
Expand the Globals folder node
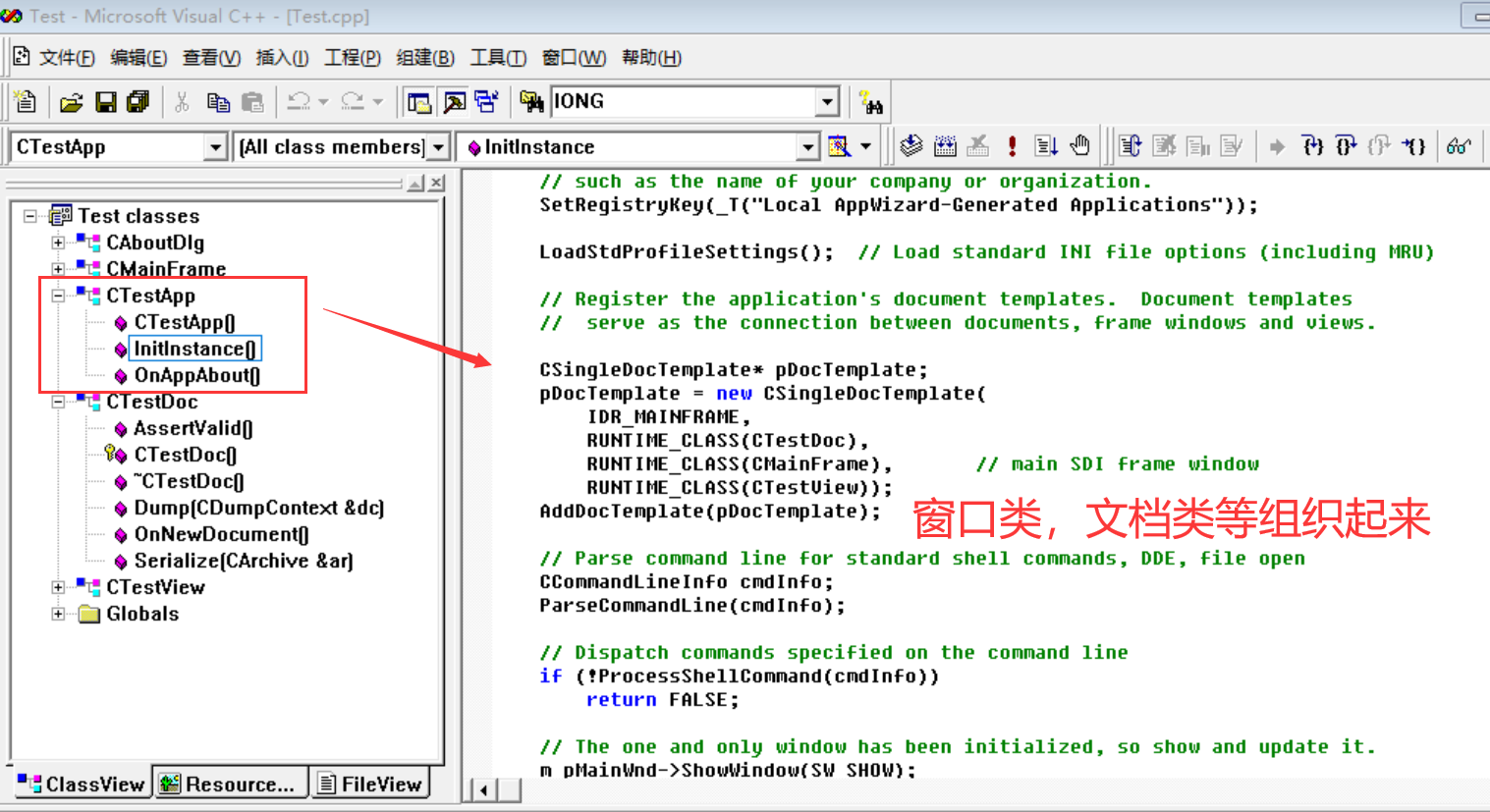(x=58, y=614)
